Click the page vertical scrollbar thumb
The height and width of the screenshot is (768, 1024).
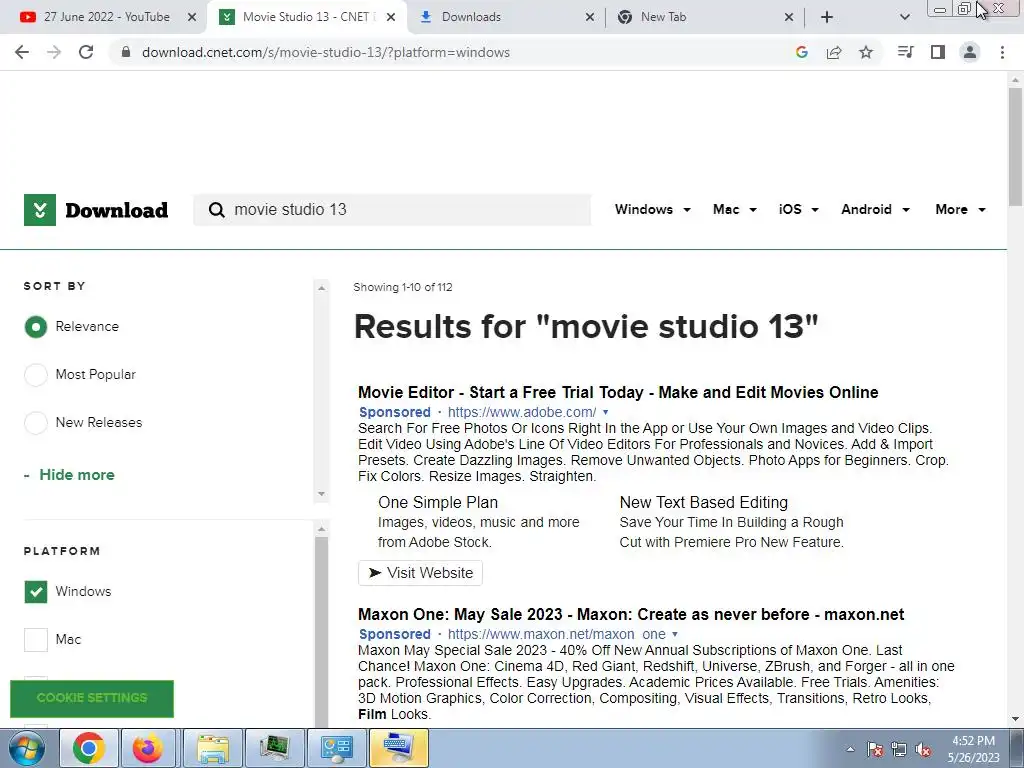[1015, 147]
